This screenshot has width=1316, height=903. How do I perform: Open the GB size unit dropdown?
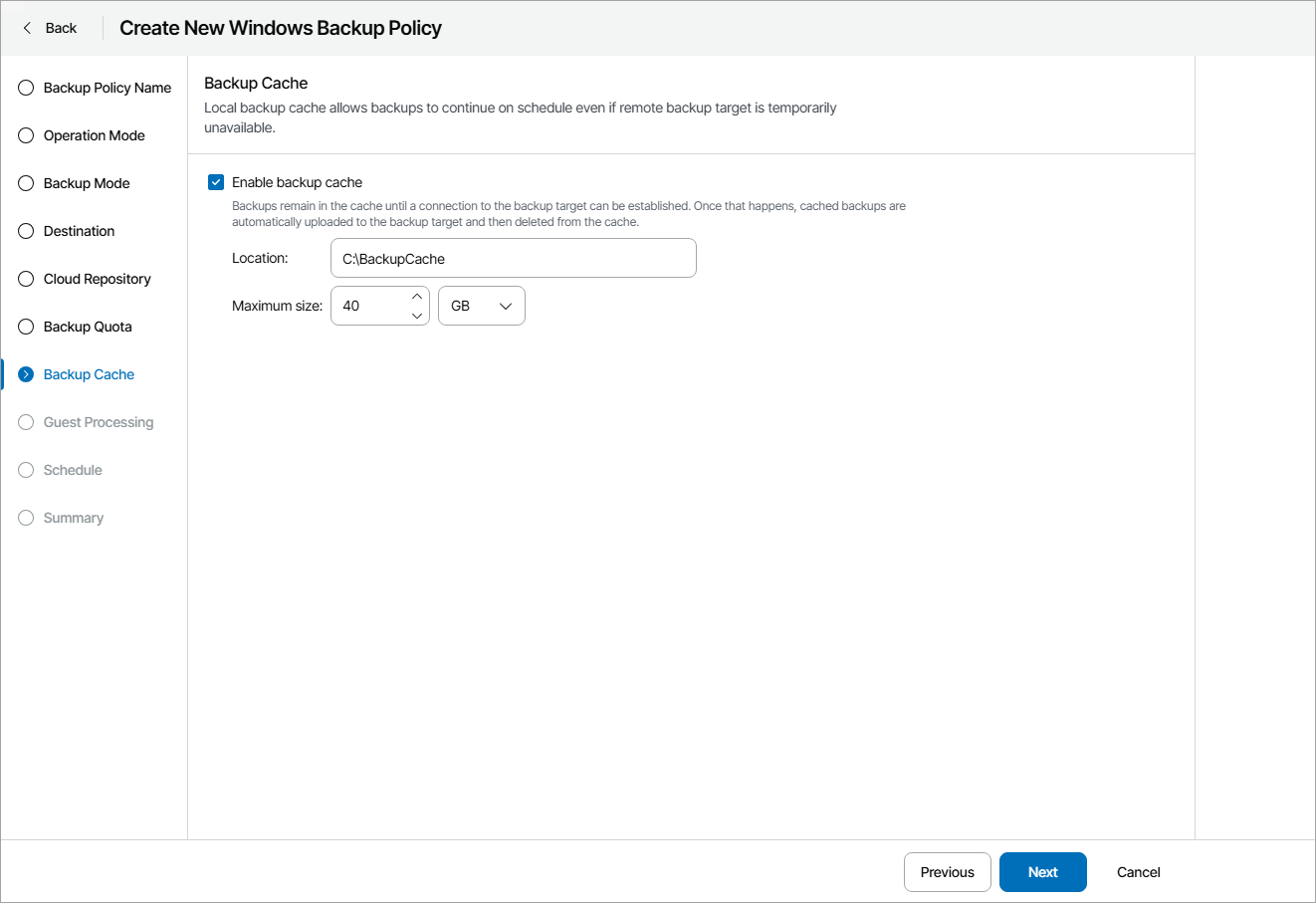482,306
